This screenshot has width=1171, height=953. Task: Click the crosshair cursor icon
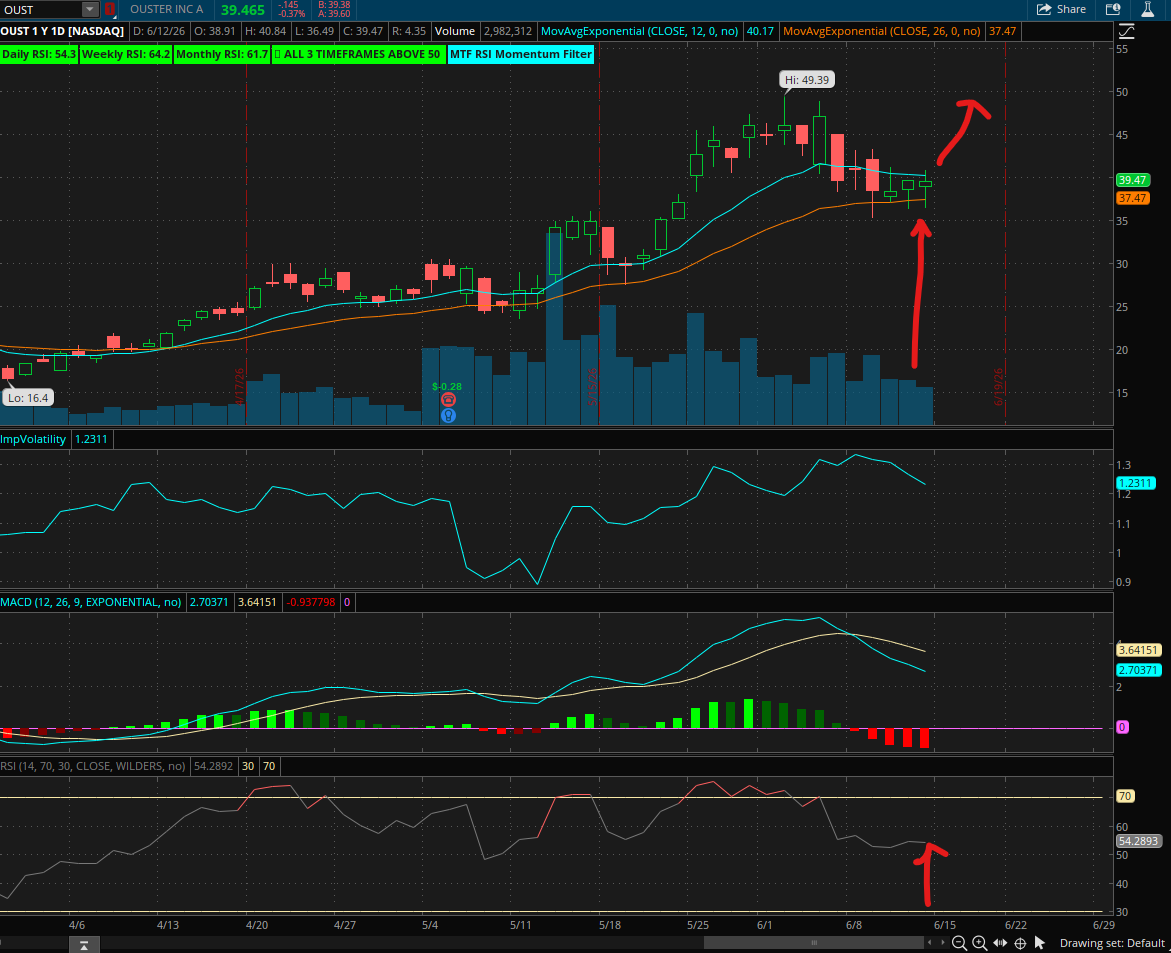(1020, 943)
